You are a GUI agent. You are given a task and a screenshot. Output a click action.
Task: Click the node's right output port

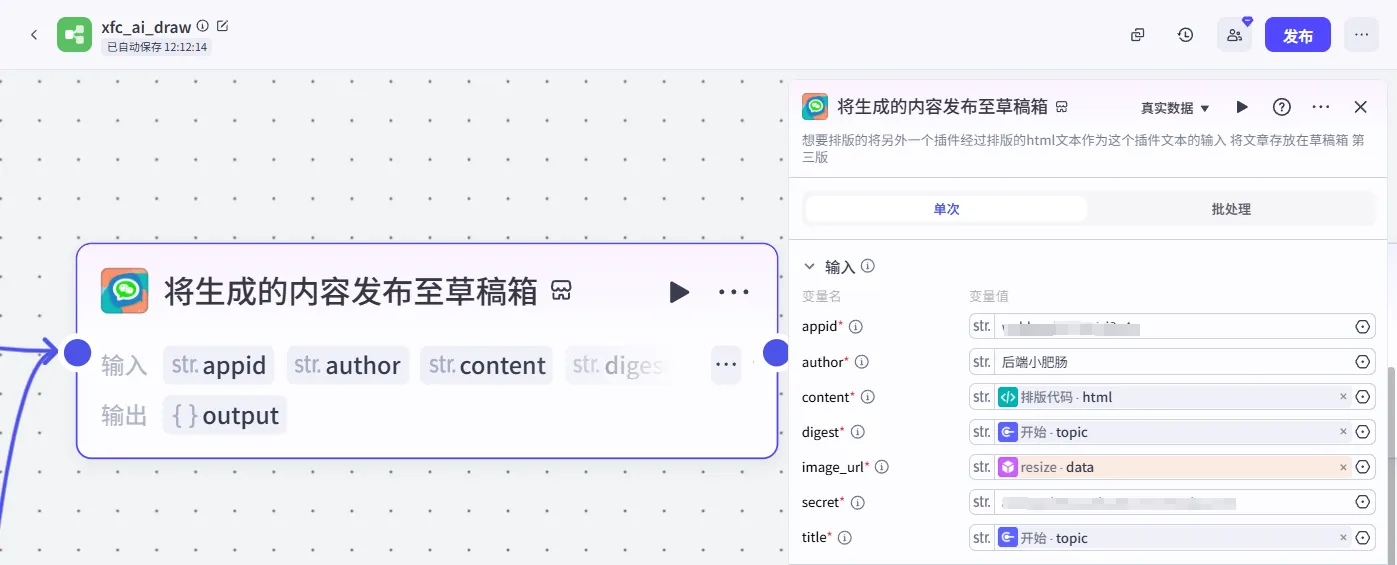pos(777,352)
